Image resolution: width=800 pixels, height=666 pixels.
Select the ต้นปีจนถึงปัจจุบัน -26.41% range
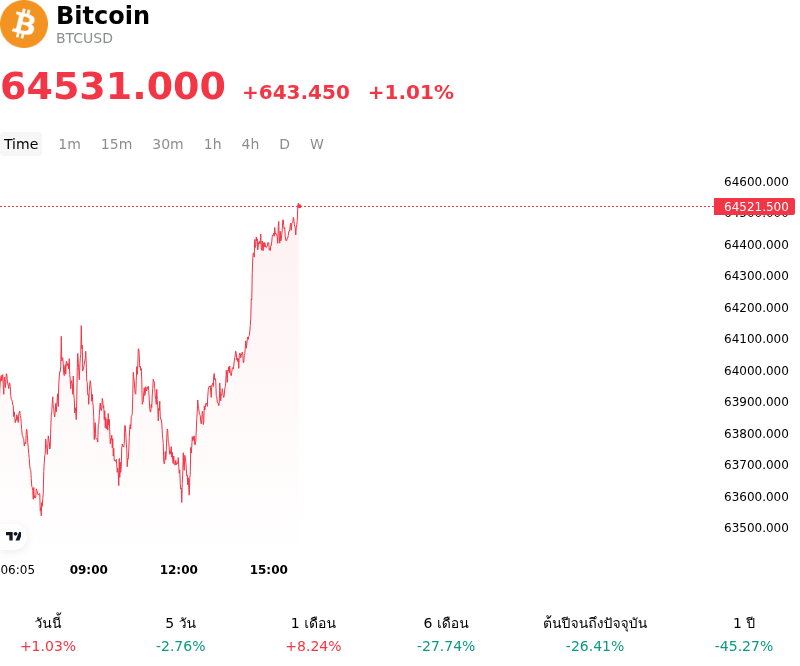[x=595, y=634]
